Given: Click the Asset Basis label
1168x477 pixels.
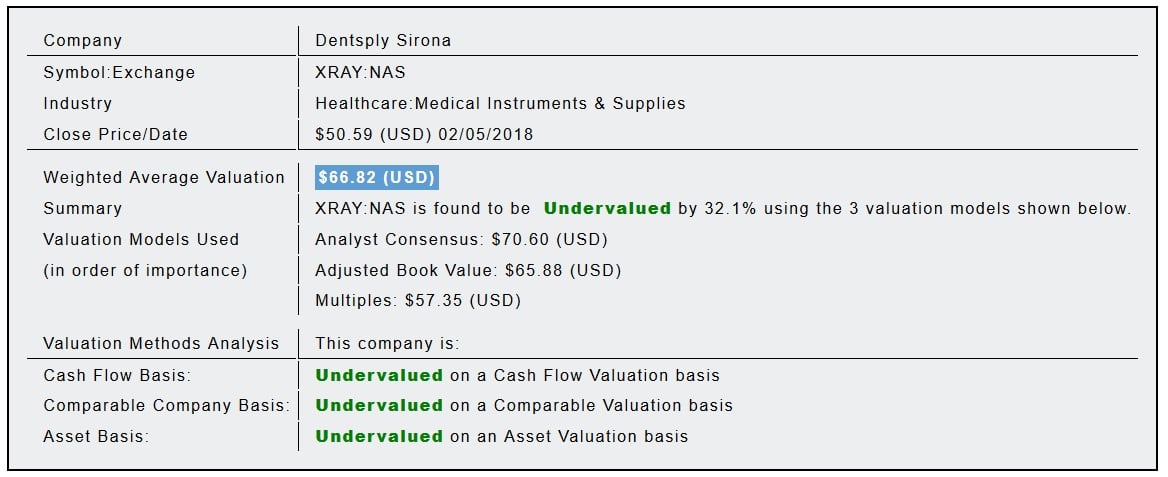Looking at the screenshot, I should [96, 436].
